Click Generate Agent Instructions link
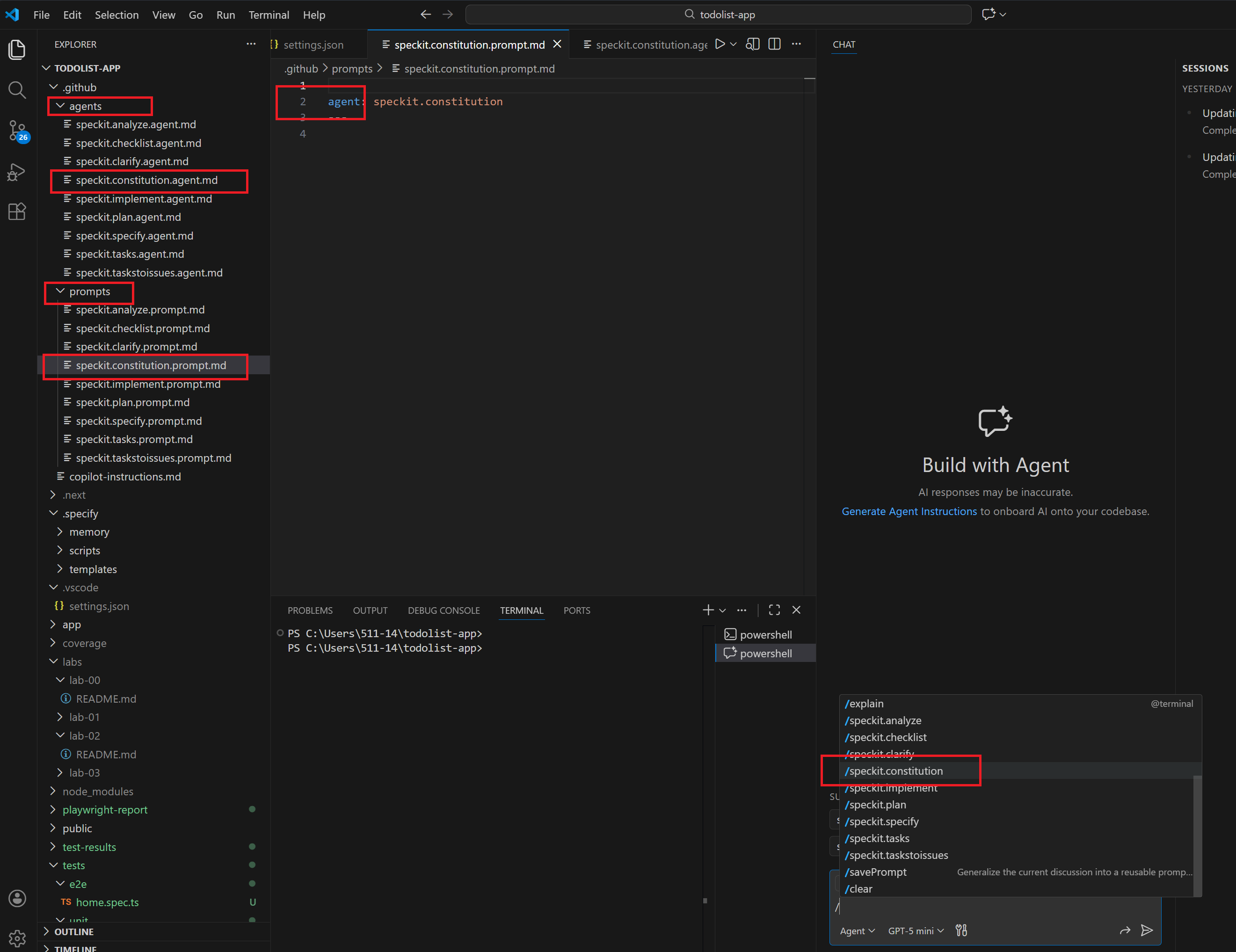1236x952 pixels. coord(909,511)
